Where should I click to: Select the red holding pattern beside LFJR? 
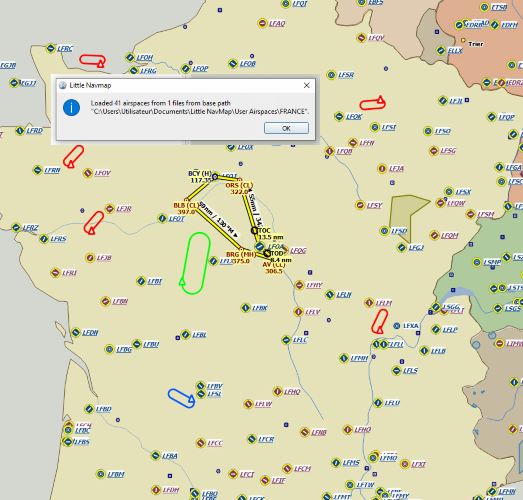93,222
